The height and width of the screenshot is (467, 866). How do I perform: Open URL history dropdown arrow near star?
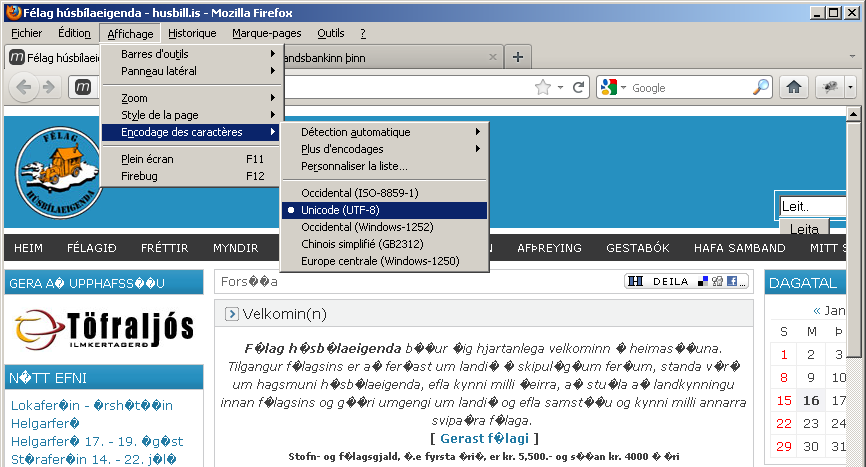[560, 87]
